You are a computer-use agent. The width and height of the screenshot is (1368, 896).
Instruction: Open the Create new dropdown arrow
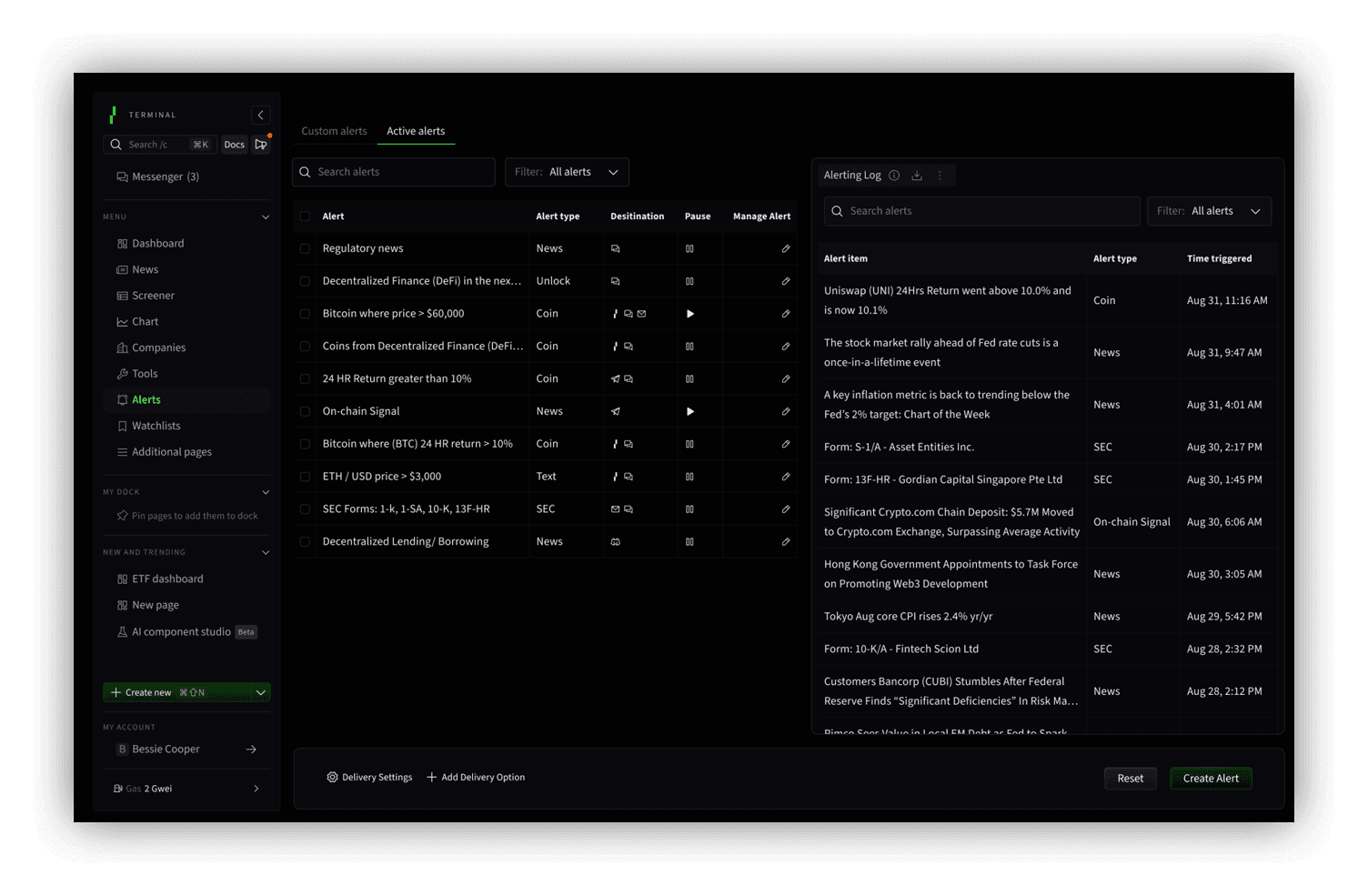261,692
